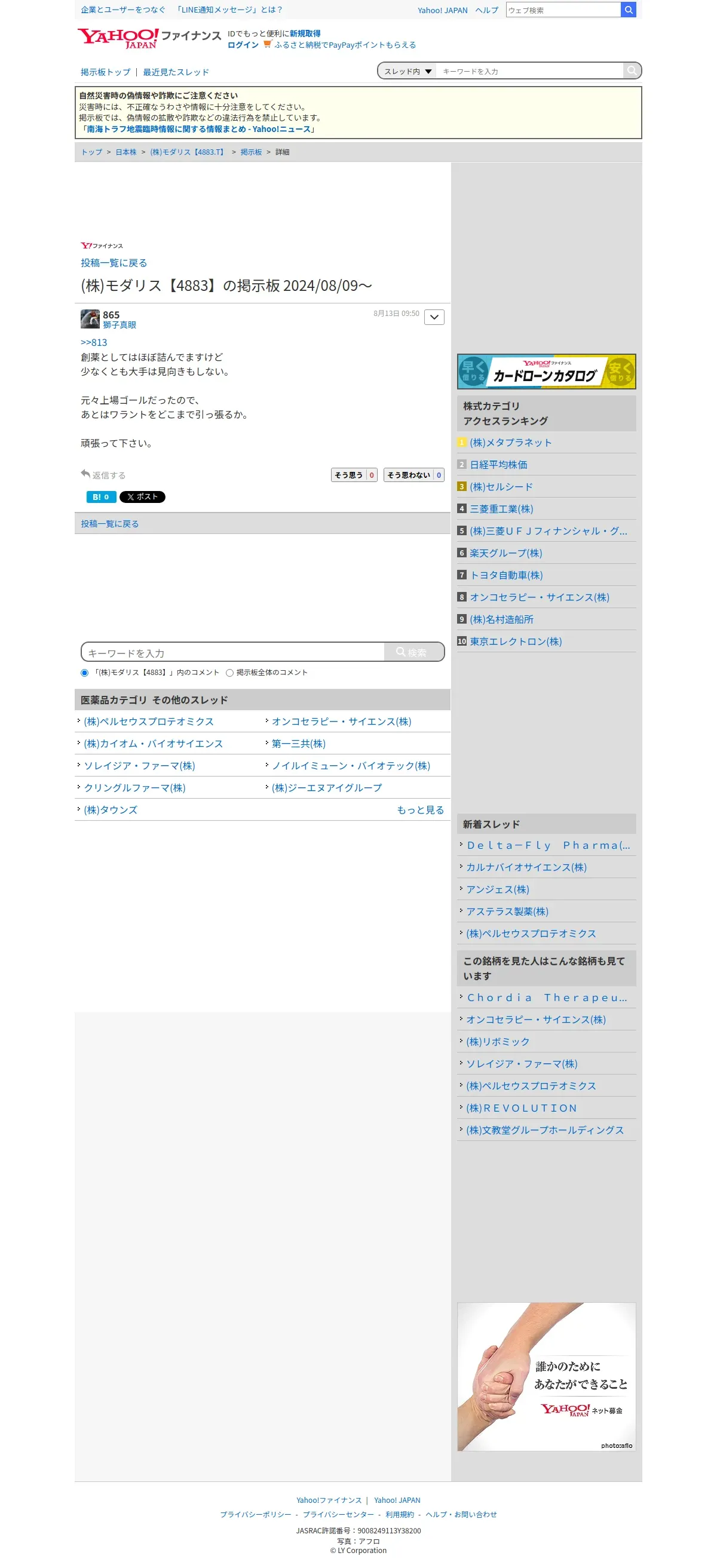Click the bottom 投稿一覧に戻る link
717x1568 pixels.
point(109,523)
